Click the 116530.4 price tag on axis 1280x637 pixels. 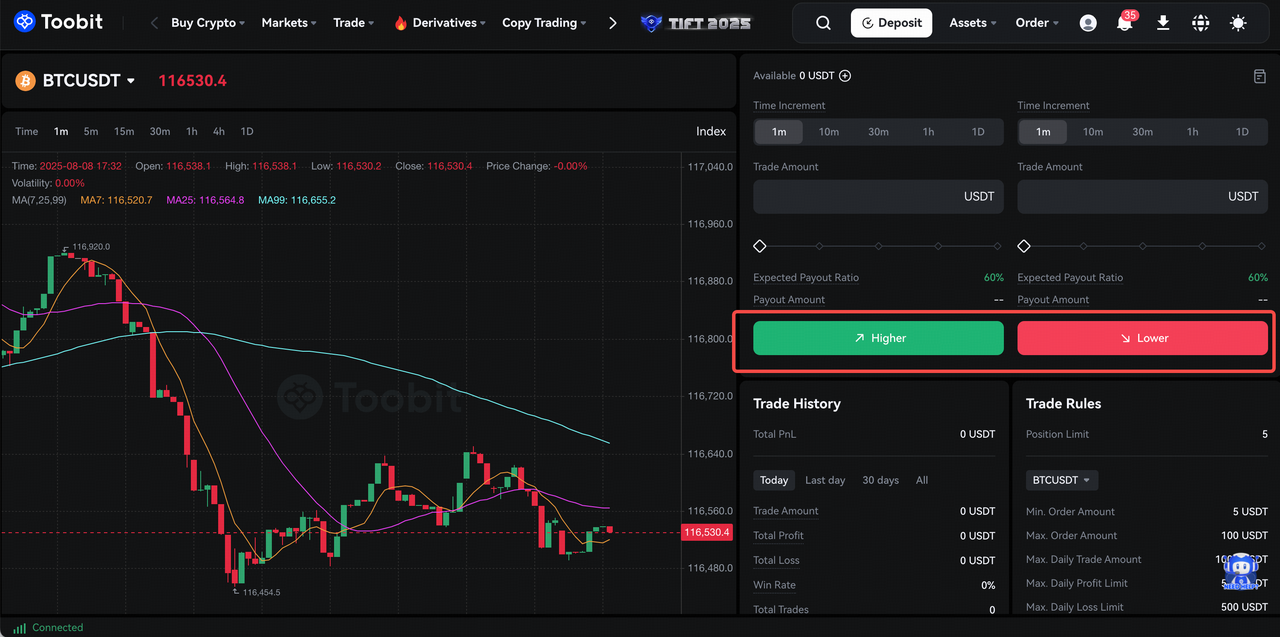pos(707,533)
